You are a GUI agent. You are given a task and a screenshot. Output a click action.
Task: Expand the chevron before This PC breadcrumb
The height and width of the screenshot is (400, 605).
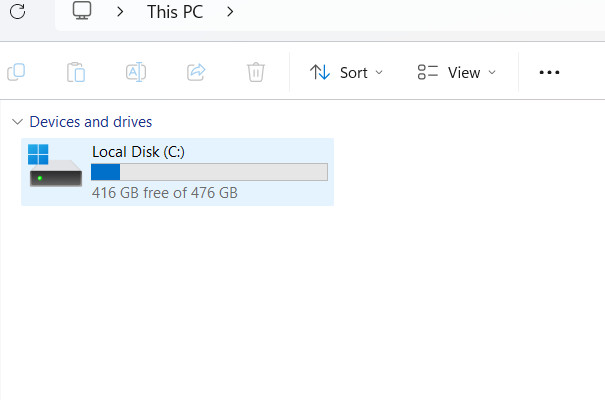(120, 12)
